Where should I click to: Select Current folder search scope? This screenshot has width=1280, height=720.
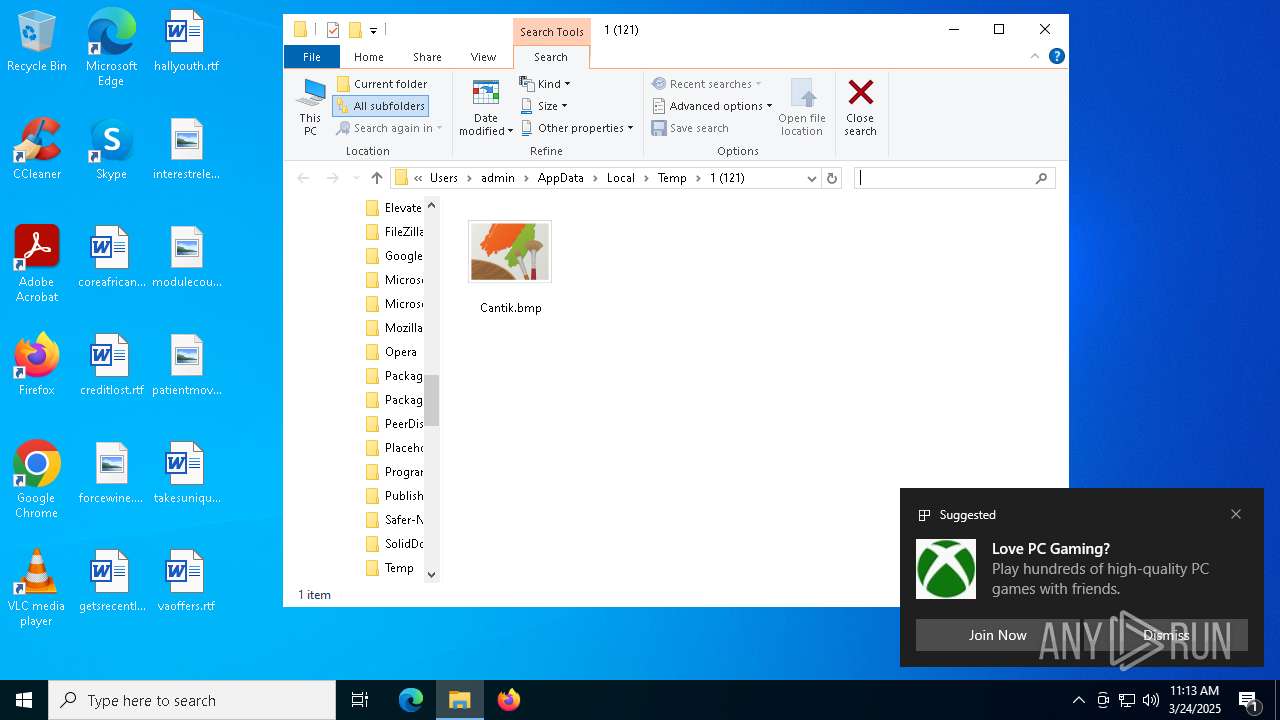[x=382, y=84]
